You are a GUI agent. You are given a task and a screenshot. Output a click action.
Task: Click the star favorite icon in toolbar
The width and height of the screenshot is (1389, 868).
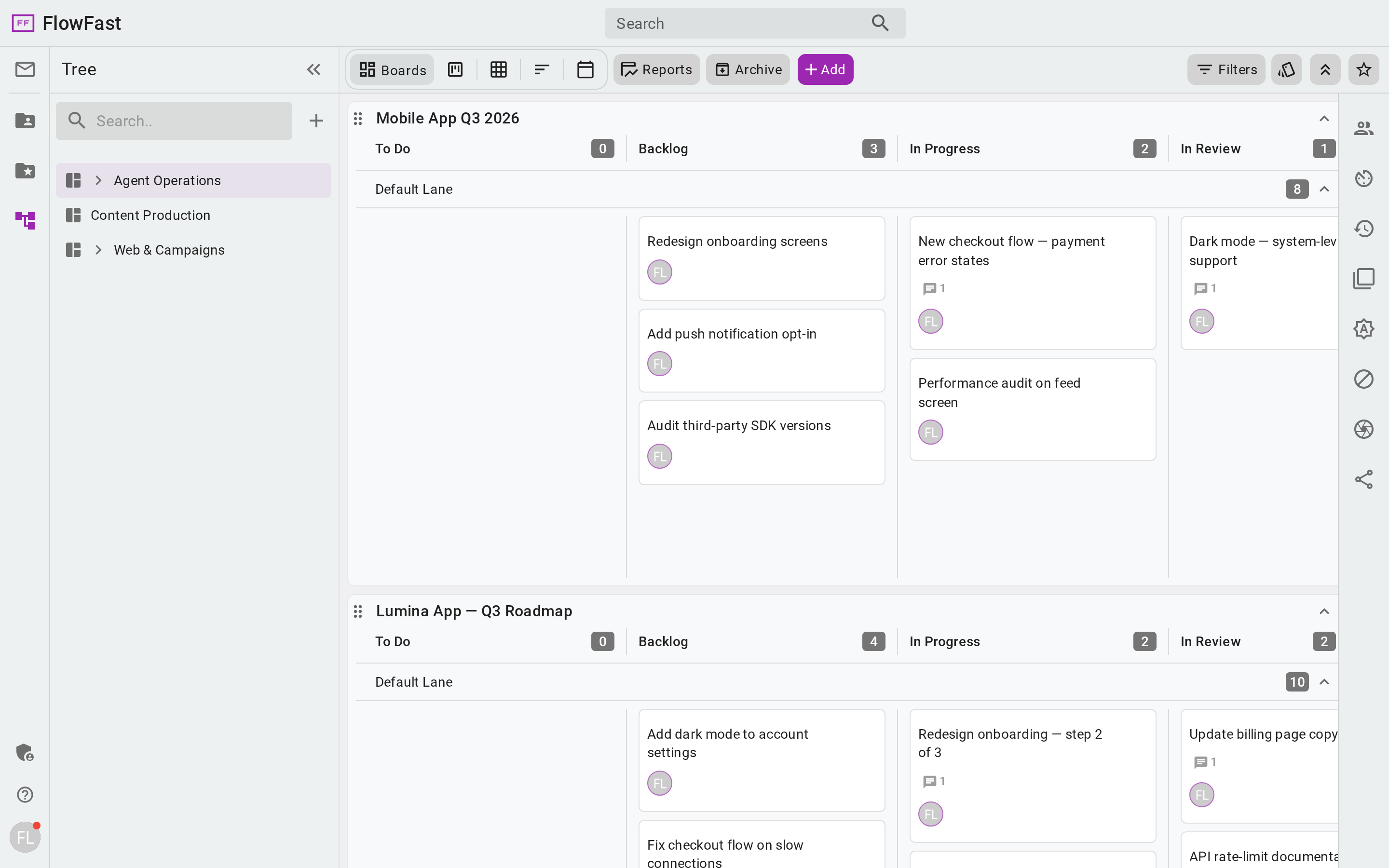tap(1364, 69)
